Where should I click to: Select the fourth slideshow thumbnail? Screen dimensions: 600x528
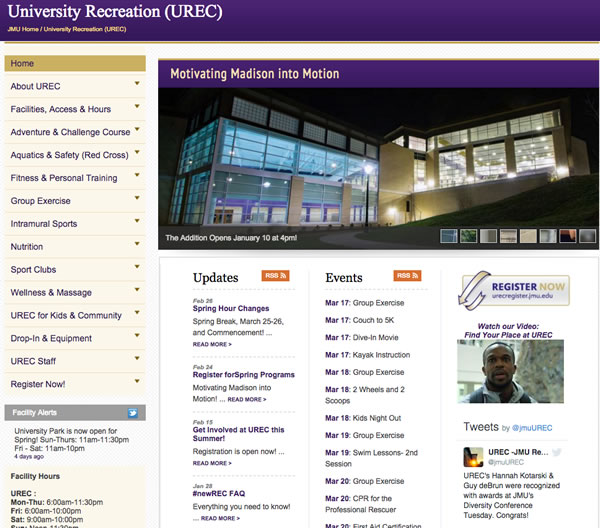coord(508,236)
